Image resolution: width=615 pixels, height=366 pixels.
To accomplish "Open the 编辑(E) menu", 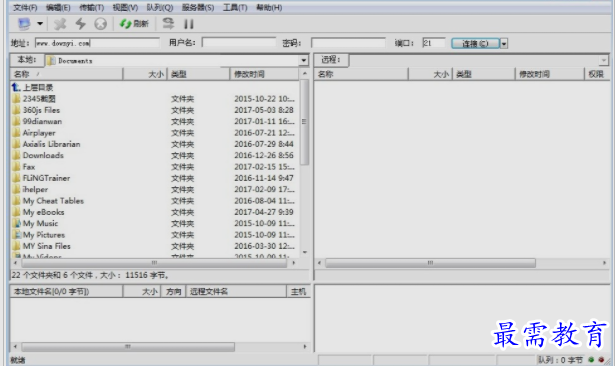I will pos(58,7).
